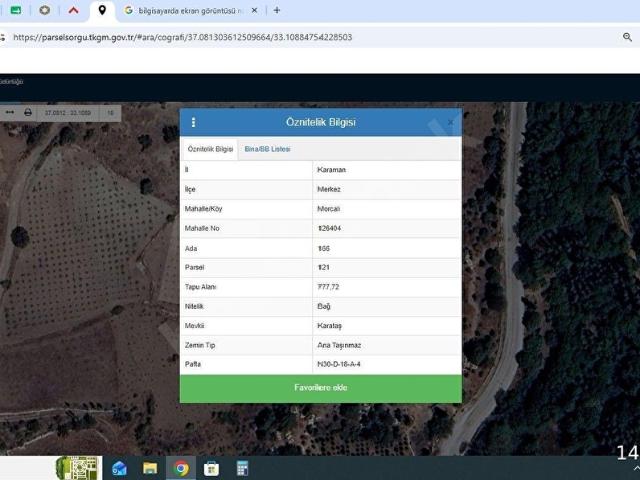Open the Calculator app in the taskbar

click(242, 468)
